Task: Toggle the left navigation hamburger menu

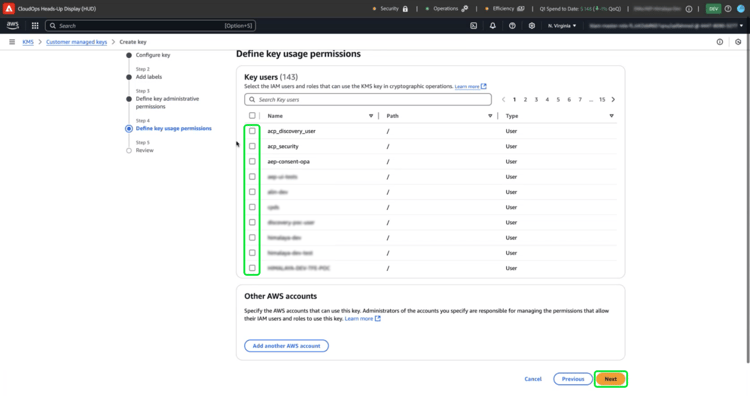Action: (x=12, y=42)
